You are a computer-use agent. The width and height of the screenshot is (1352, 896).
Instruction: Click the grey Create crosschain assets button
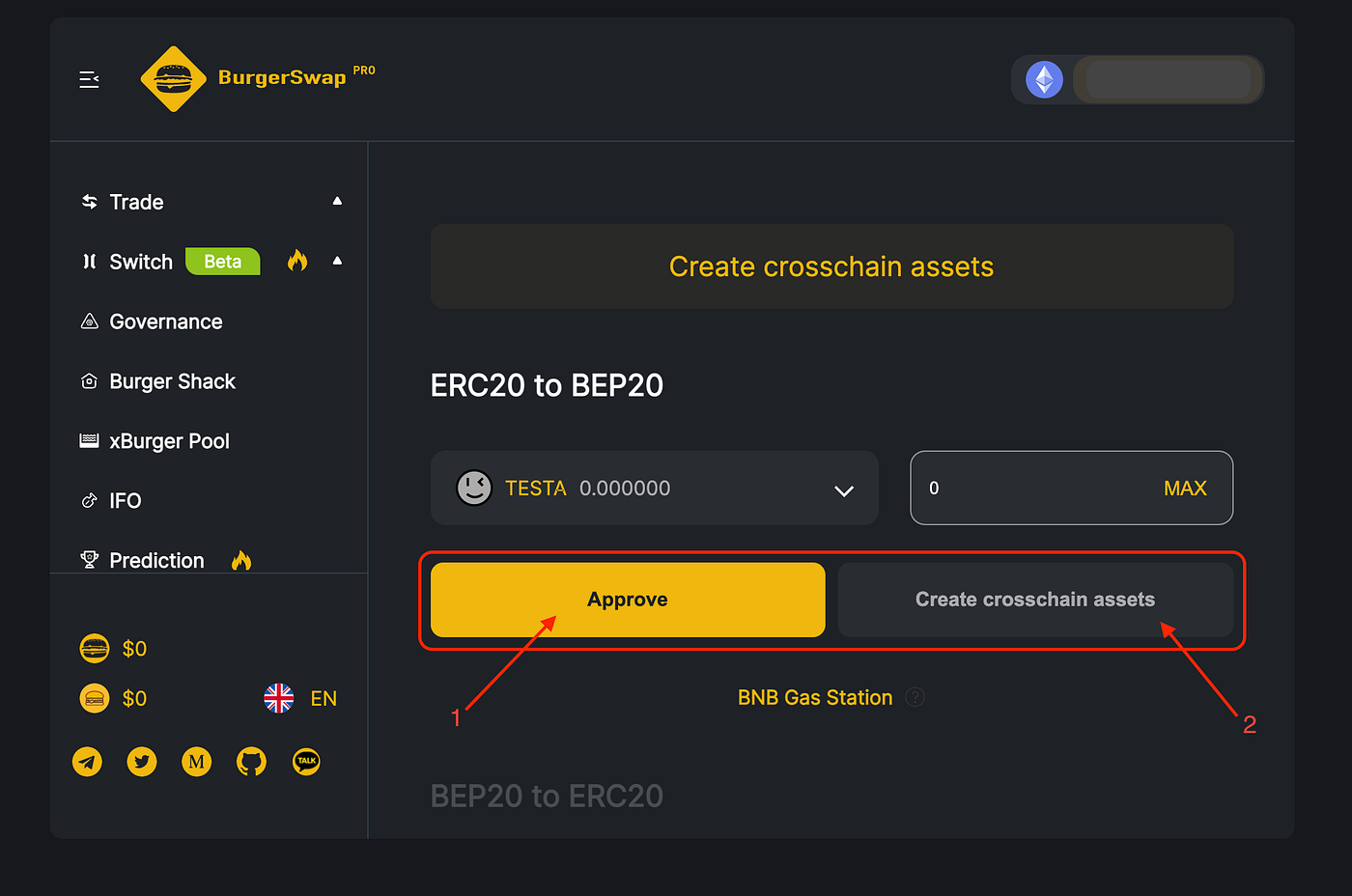click(x=1034, y=600)
